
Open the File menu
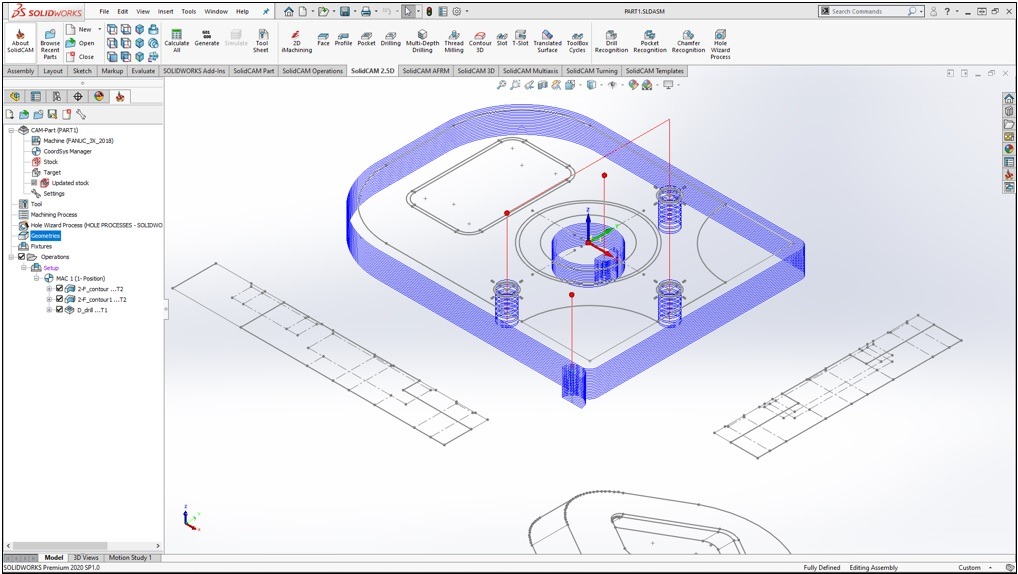tap(104, 11)
